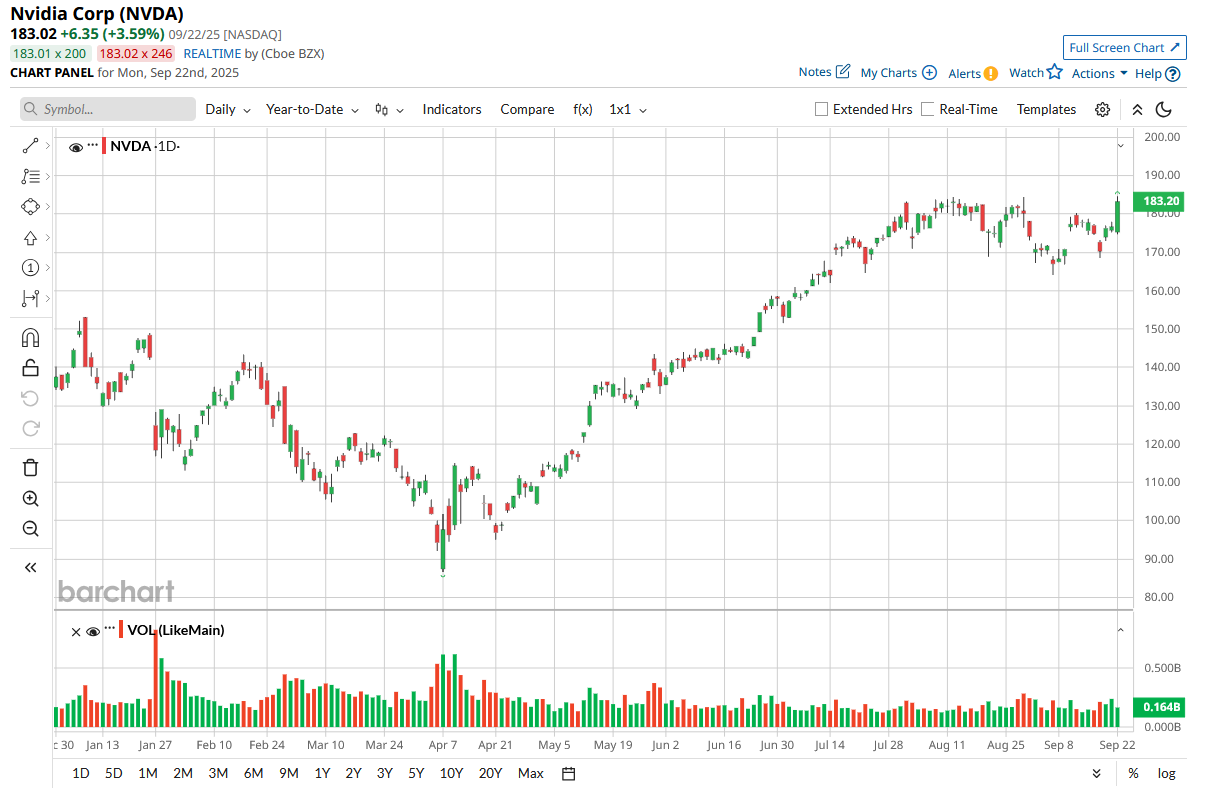1210x793 pixels.
Task: Open the Indicators menu
Action: coord(452,109)
